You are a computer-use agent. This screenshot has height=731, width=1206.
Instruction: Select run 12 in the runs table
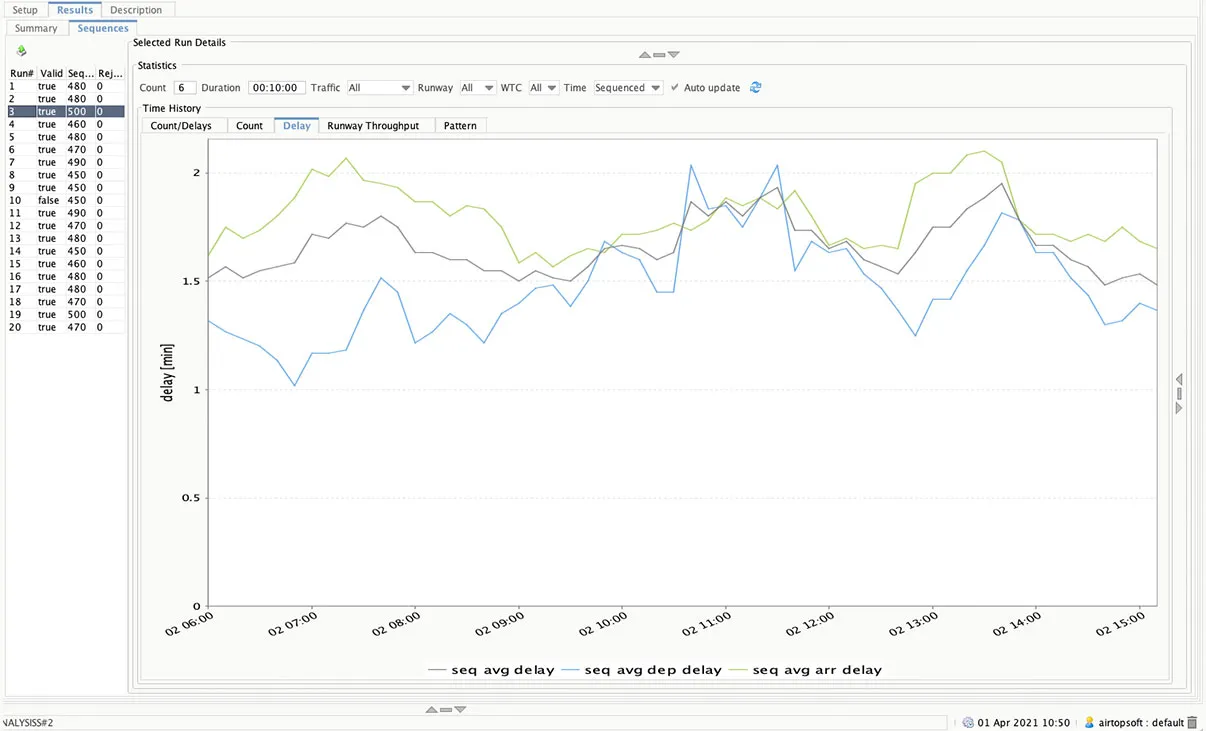[66, 226]
